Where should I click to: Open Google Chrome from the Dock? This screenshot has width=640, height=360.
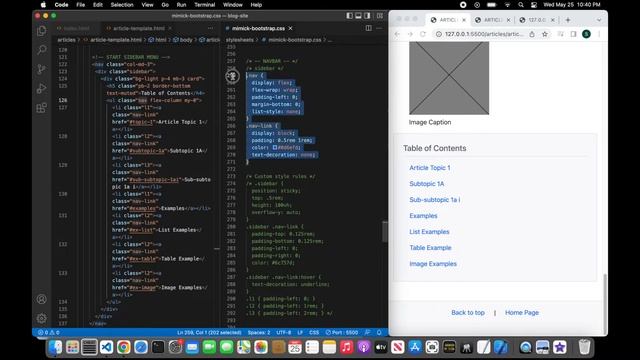pos(123,347)
